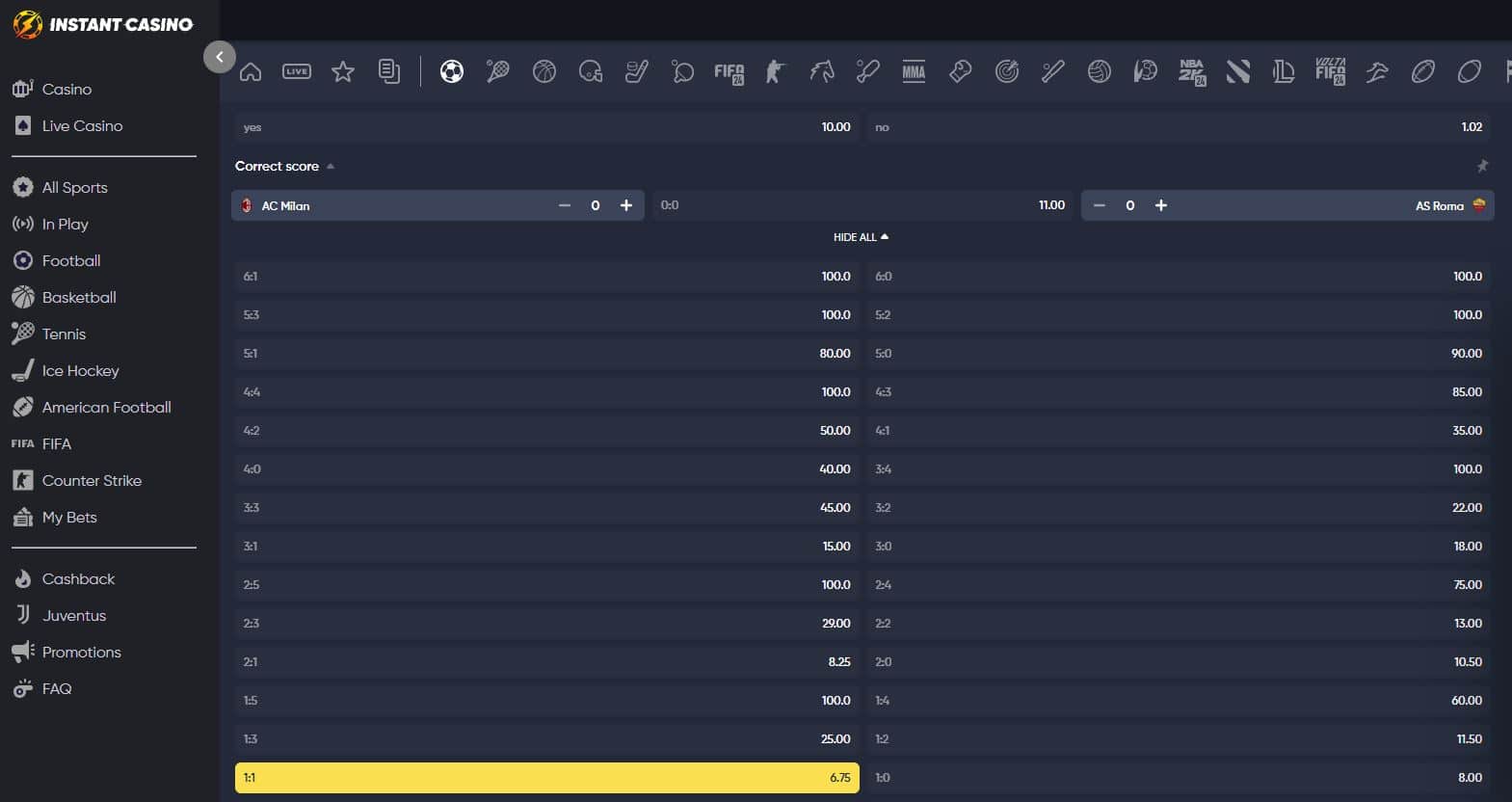Screen dimensions: 1512x802
Task: Select the 4:1 correct score 35.00
Action: tap(1179, 431)
